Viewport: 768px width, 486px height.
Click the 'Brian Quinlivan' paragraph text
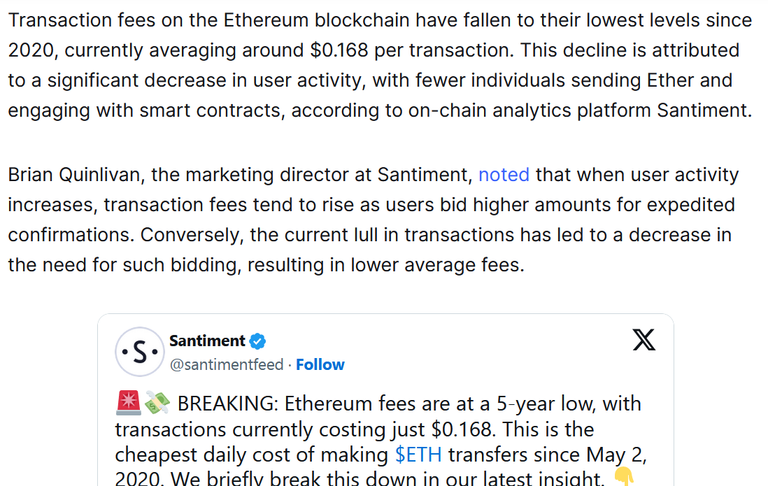pyautogui.click(x=373, y=220)
